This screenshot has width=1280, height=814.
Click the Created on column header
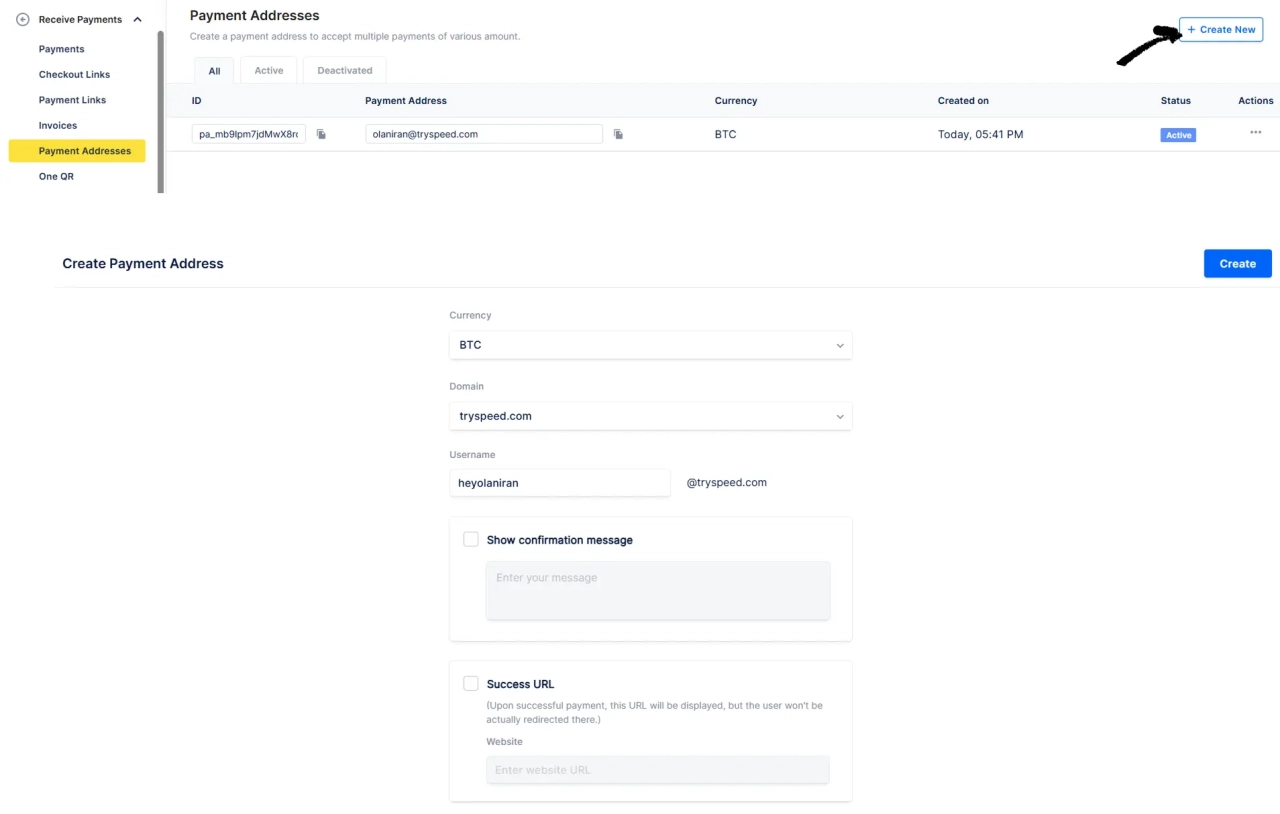pos(963,101)
